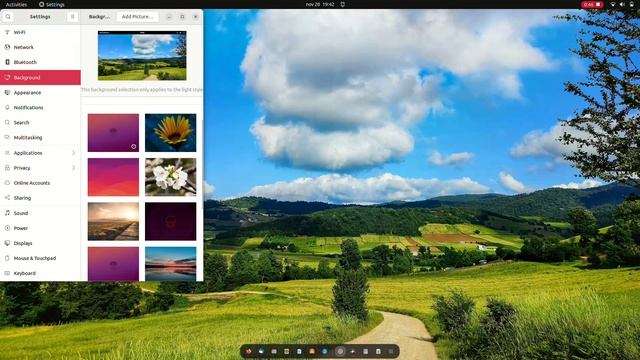
Task: Open the Settings app menu in top bar
Action: pos(52,4)
